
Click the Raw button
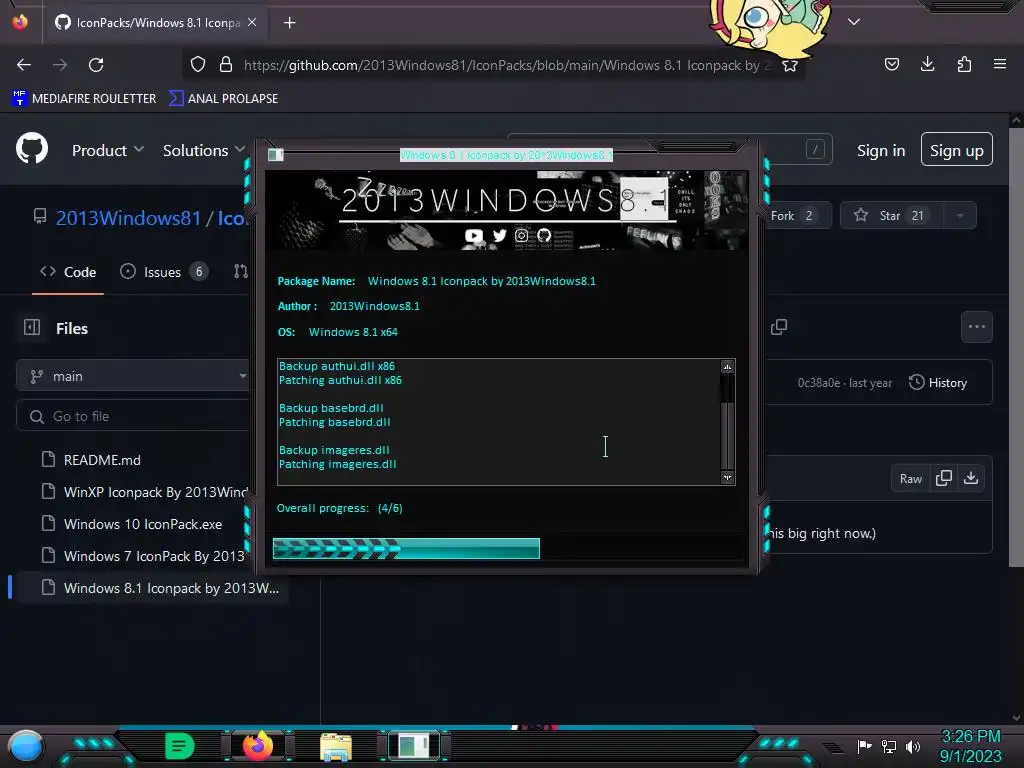pyautogui.click(x=910, y=479)
